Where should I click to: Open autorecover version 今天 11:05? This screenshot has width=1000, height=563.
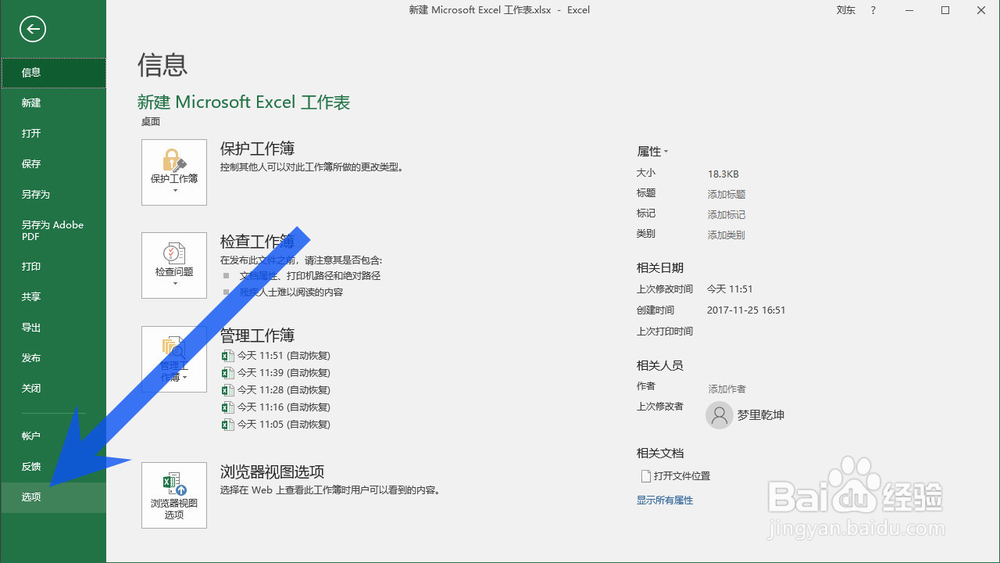tap(276, 425)
